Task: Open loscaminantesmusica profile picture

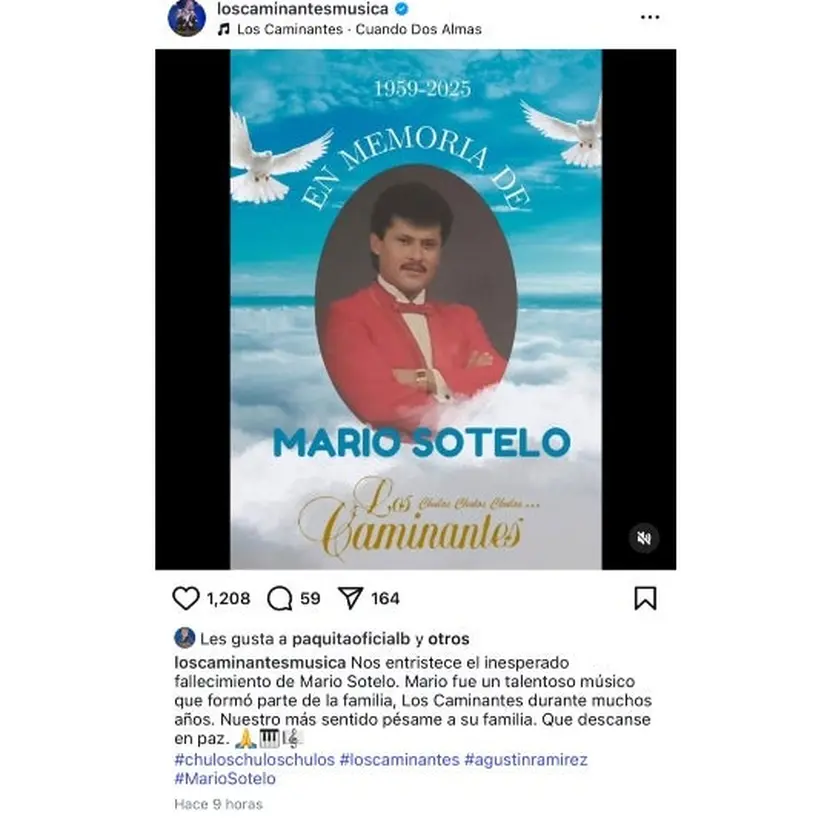Action: (186, 17)
